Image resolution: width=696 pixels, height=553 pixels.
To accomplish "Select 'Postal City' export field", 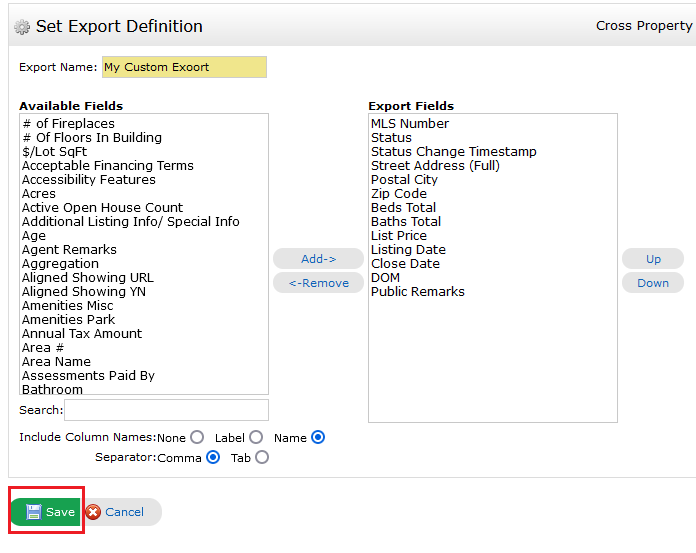I will click(x=493, y=180).
